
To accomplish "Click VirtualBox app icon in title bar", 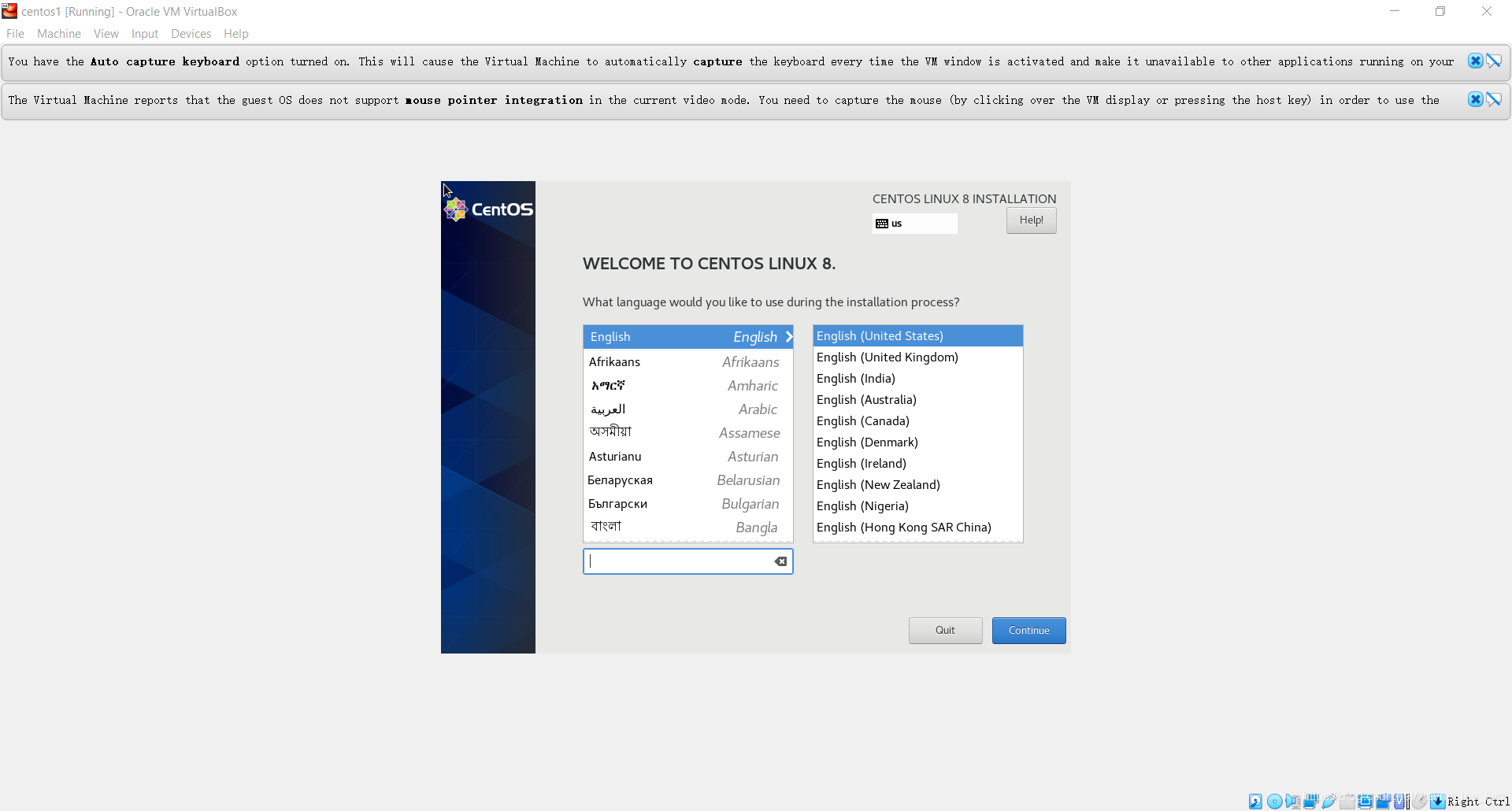I will [x=9, y=11].
